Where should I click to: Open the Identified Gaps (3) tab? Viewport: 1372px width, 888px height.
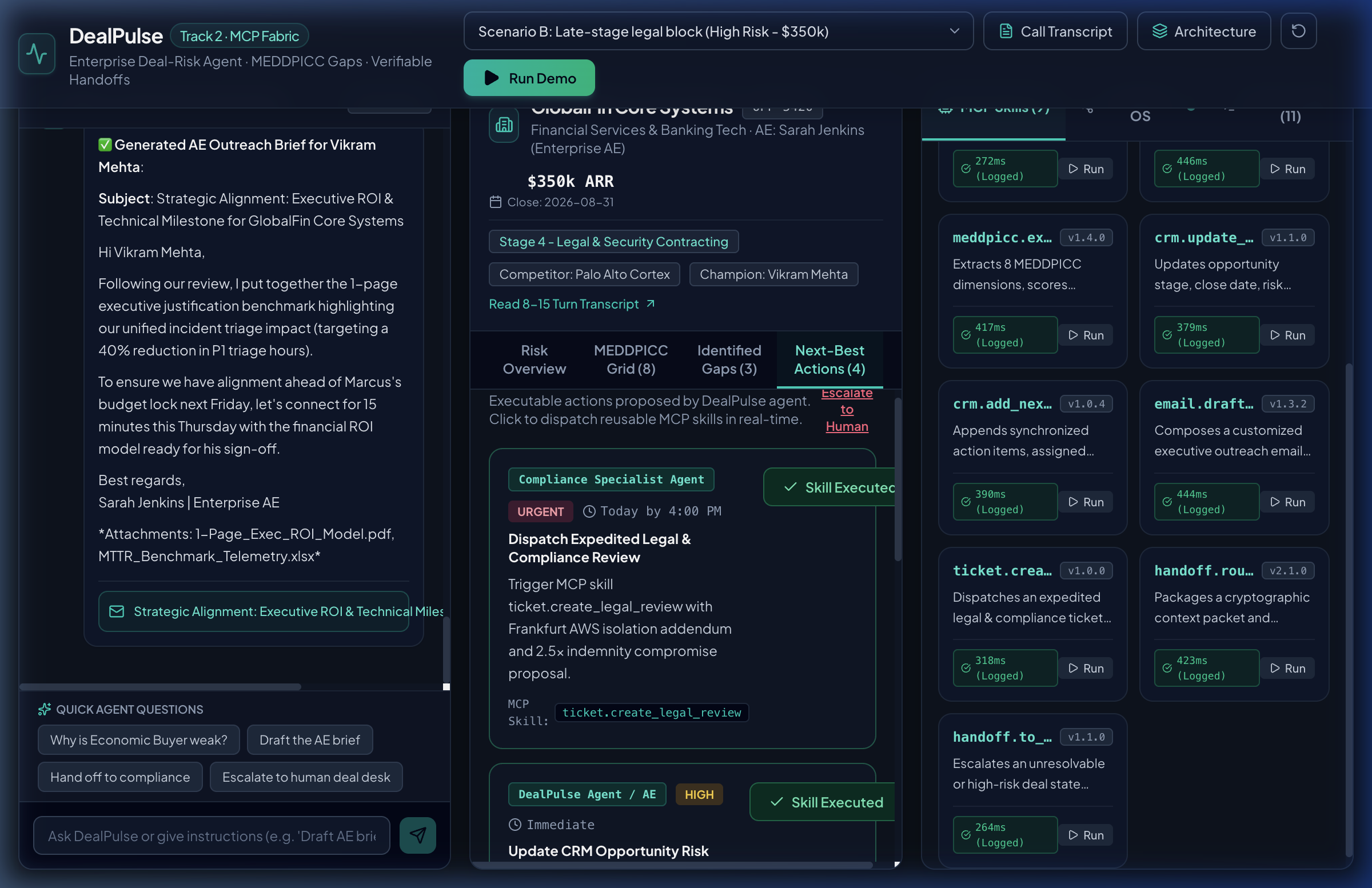pyautogui.click(x=729, y=359)
